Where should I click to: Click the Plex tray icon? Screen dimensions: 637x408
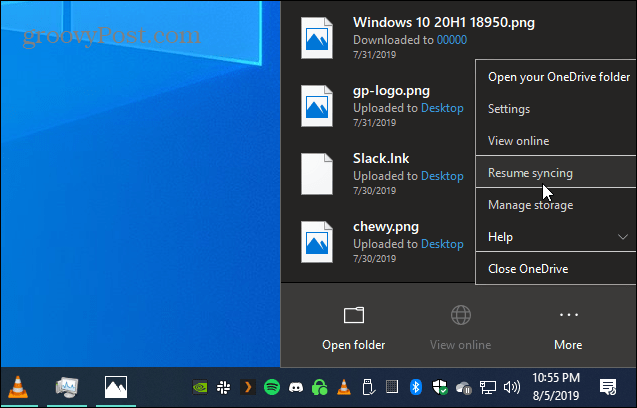click(247, 387)
